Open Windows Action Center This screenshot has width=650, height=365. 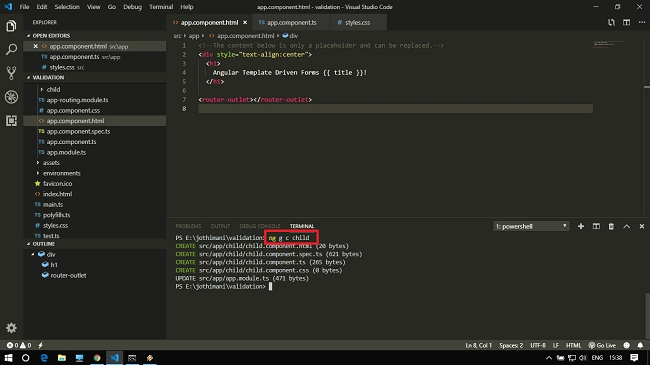[634, 358]
